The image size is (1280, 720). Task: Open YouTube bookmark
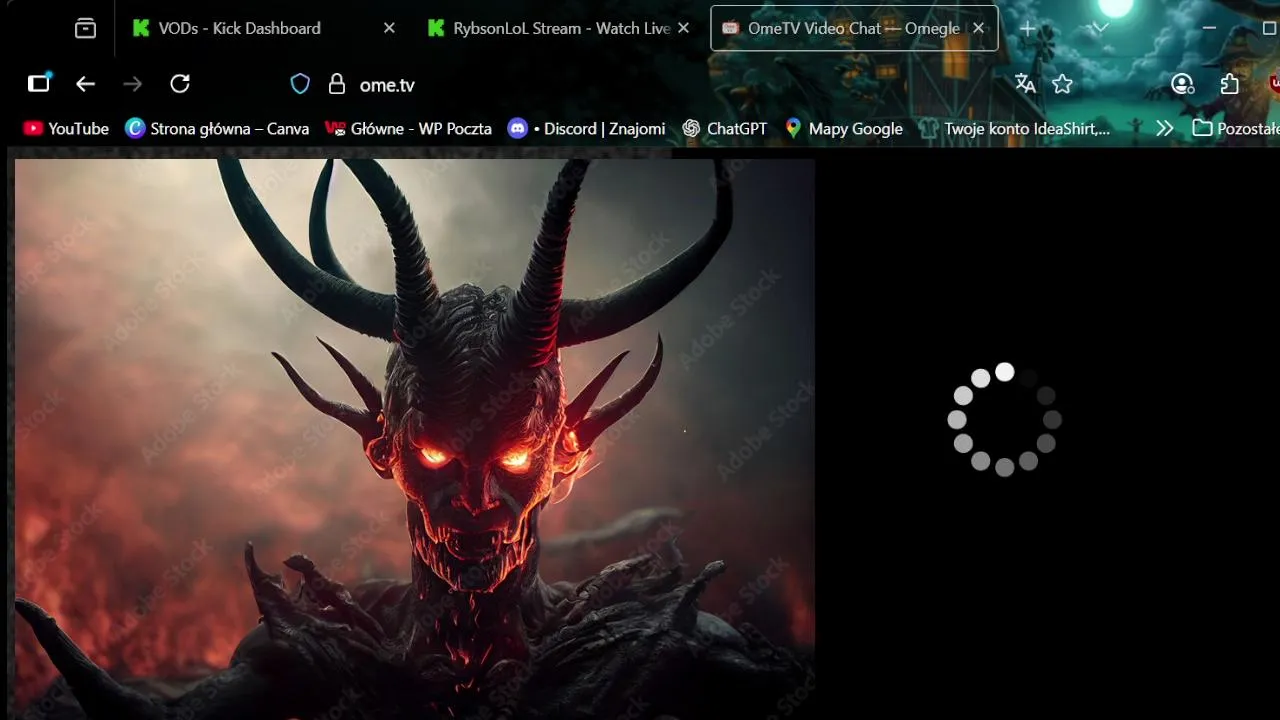pyautogui.click(x=66, y=128)
